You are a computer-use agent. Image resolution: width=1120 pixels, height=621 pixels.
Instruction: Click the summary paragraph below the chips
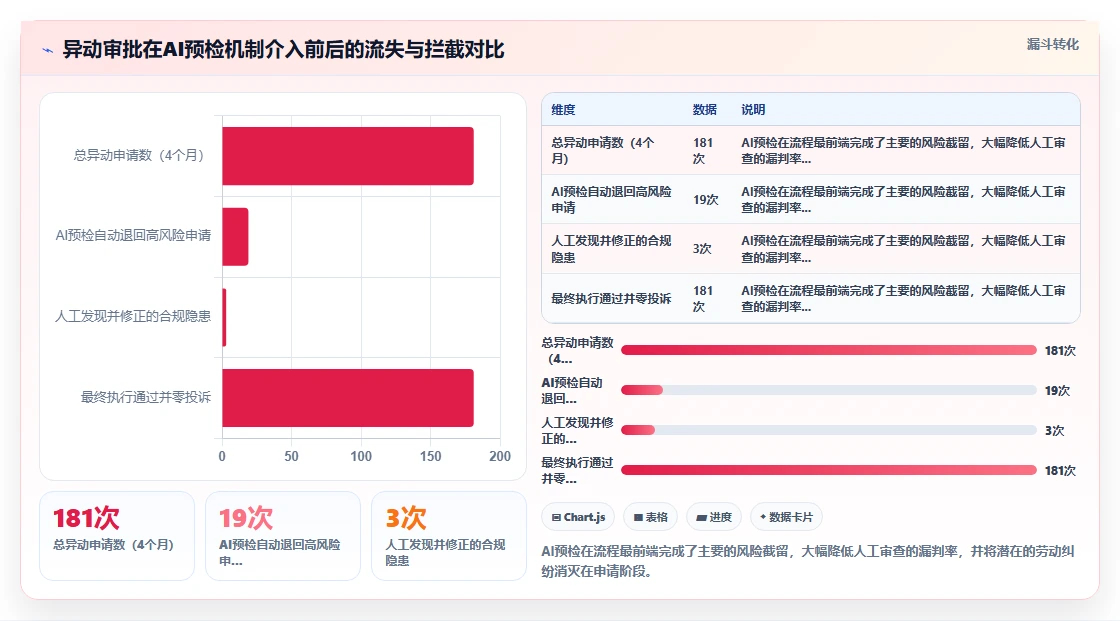point(809,561)
